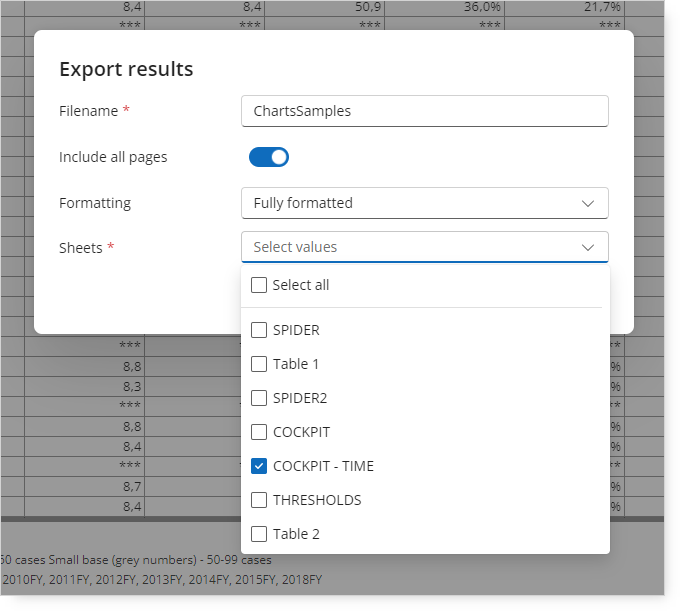Click the Sheets label

pyautogui.click(x=81, y=248)
